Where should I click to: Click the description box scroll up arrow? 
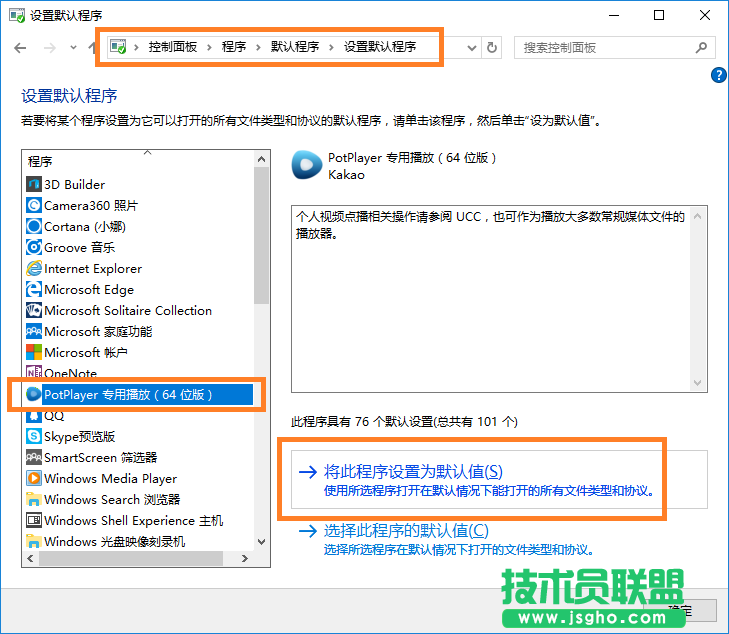(697, 216)
